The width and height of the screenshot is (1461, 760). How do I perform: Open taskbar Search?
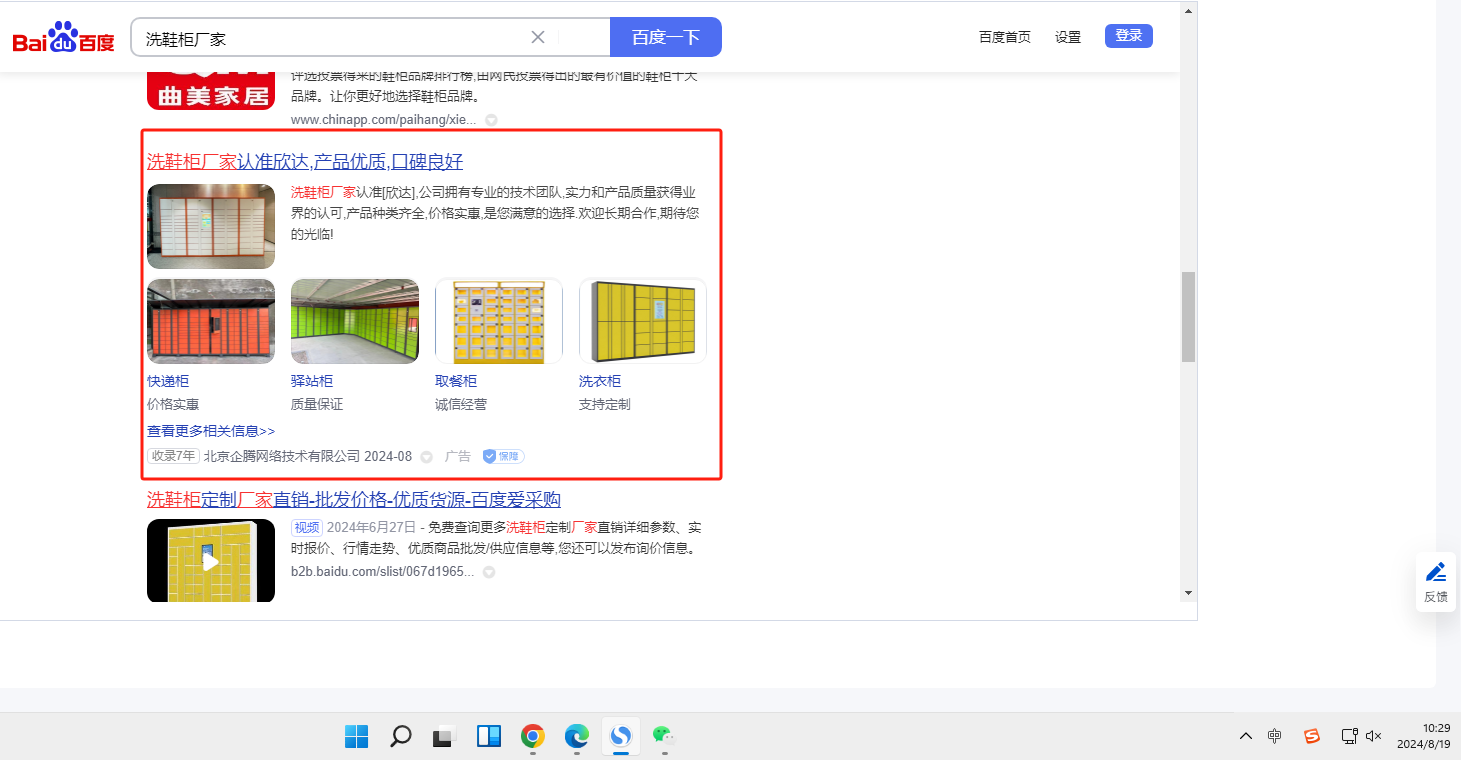pyautogui.click(x=401, y=737)
